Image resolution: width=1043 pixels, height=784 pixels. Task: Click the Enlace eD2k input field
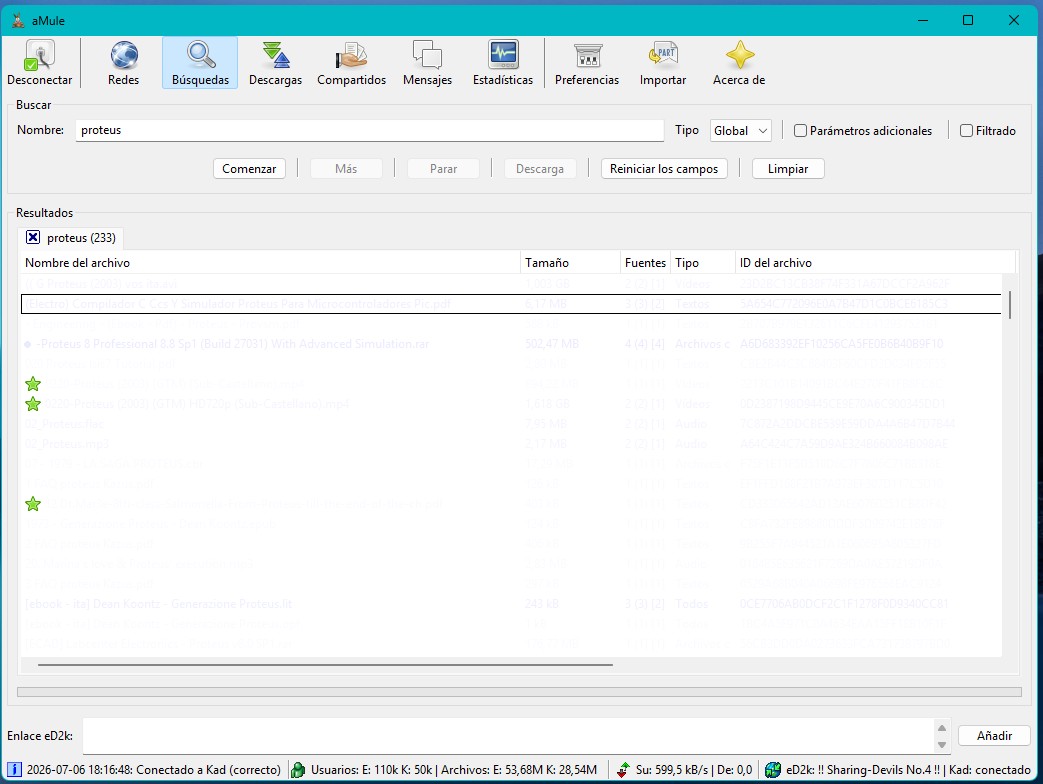pos(509,735)
